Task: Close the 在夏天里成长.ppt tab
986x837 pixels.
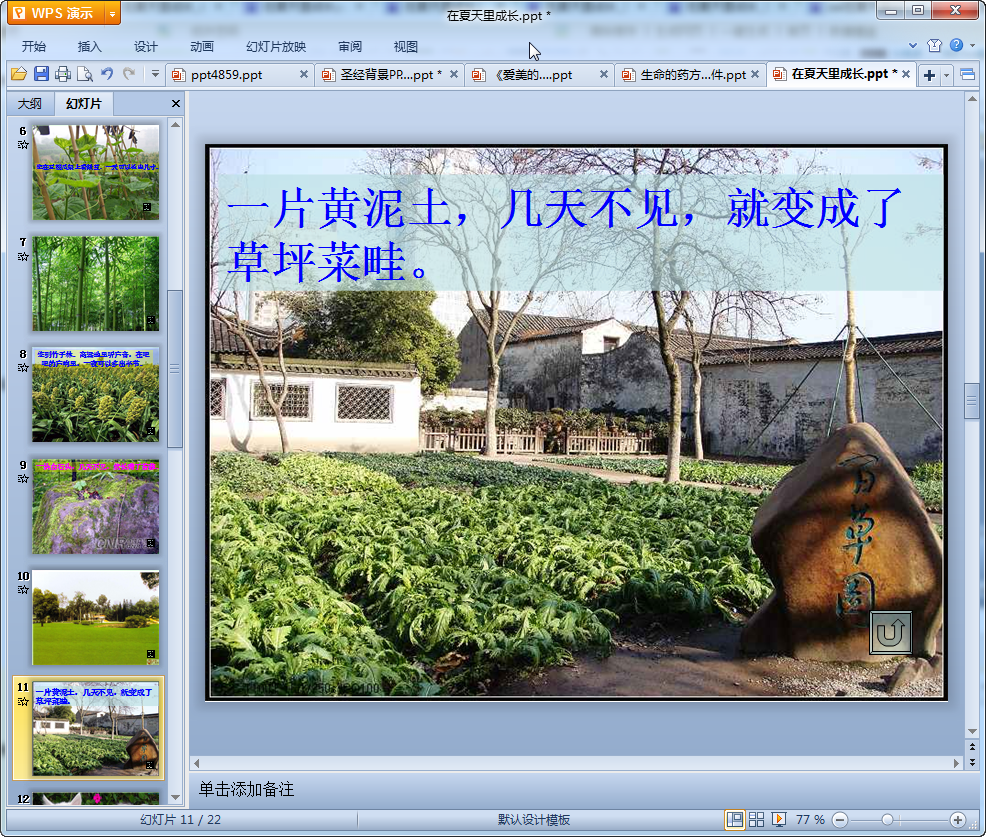Action: pos(906,74)
